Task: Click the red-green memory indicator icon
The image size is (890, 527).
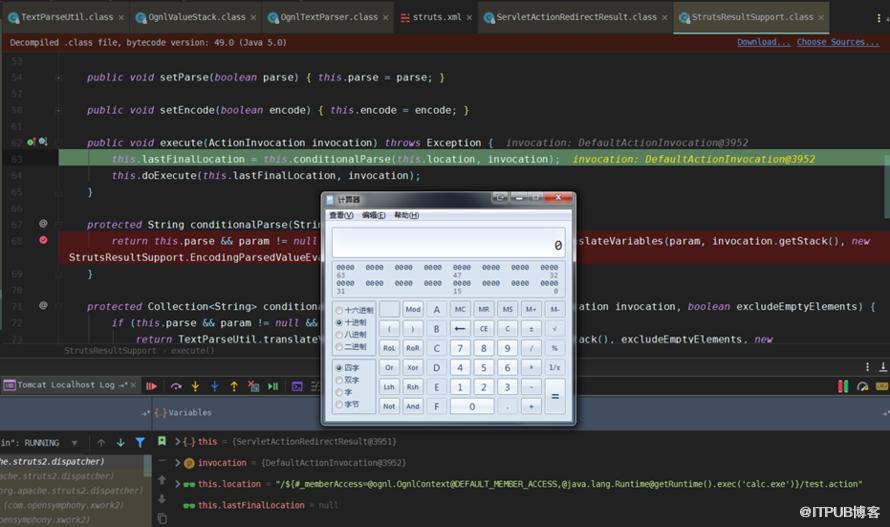Action: click(843, 386)
